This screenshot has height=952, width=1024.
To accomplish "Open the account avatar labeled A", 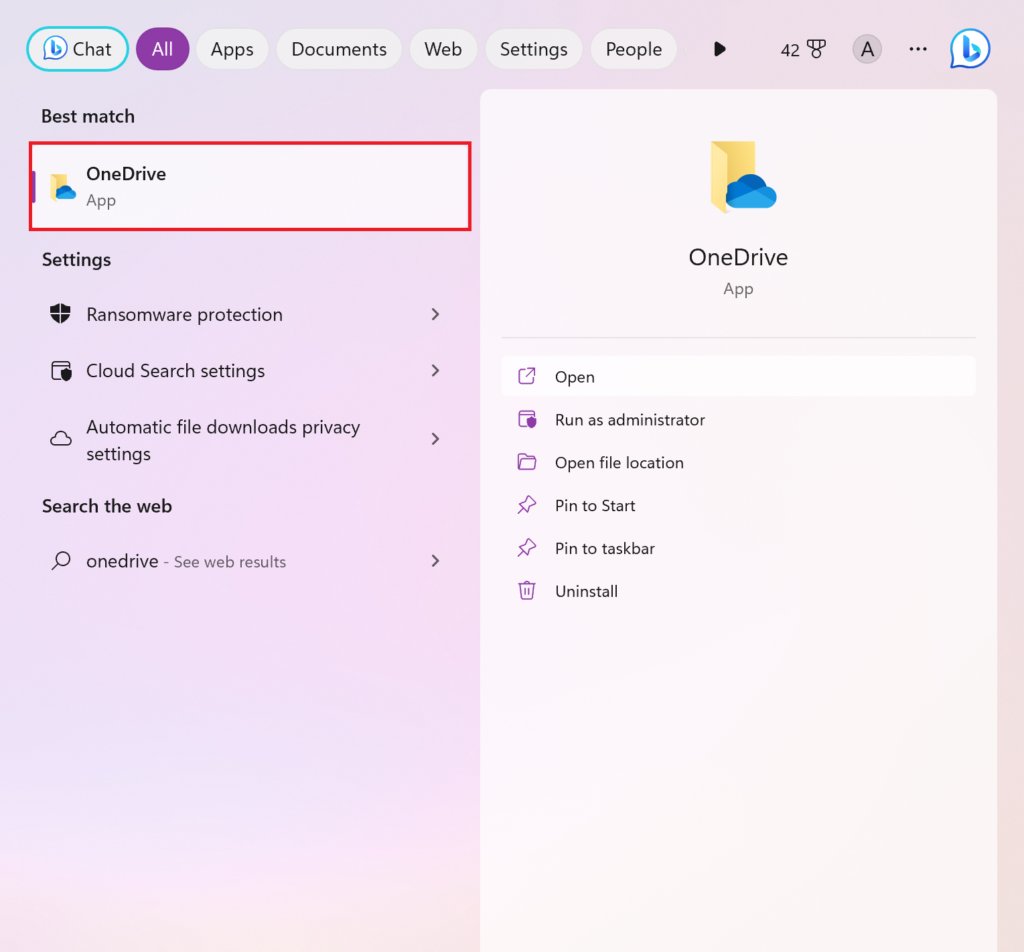I will [x=866, y=48].
